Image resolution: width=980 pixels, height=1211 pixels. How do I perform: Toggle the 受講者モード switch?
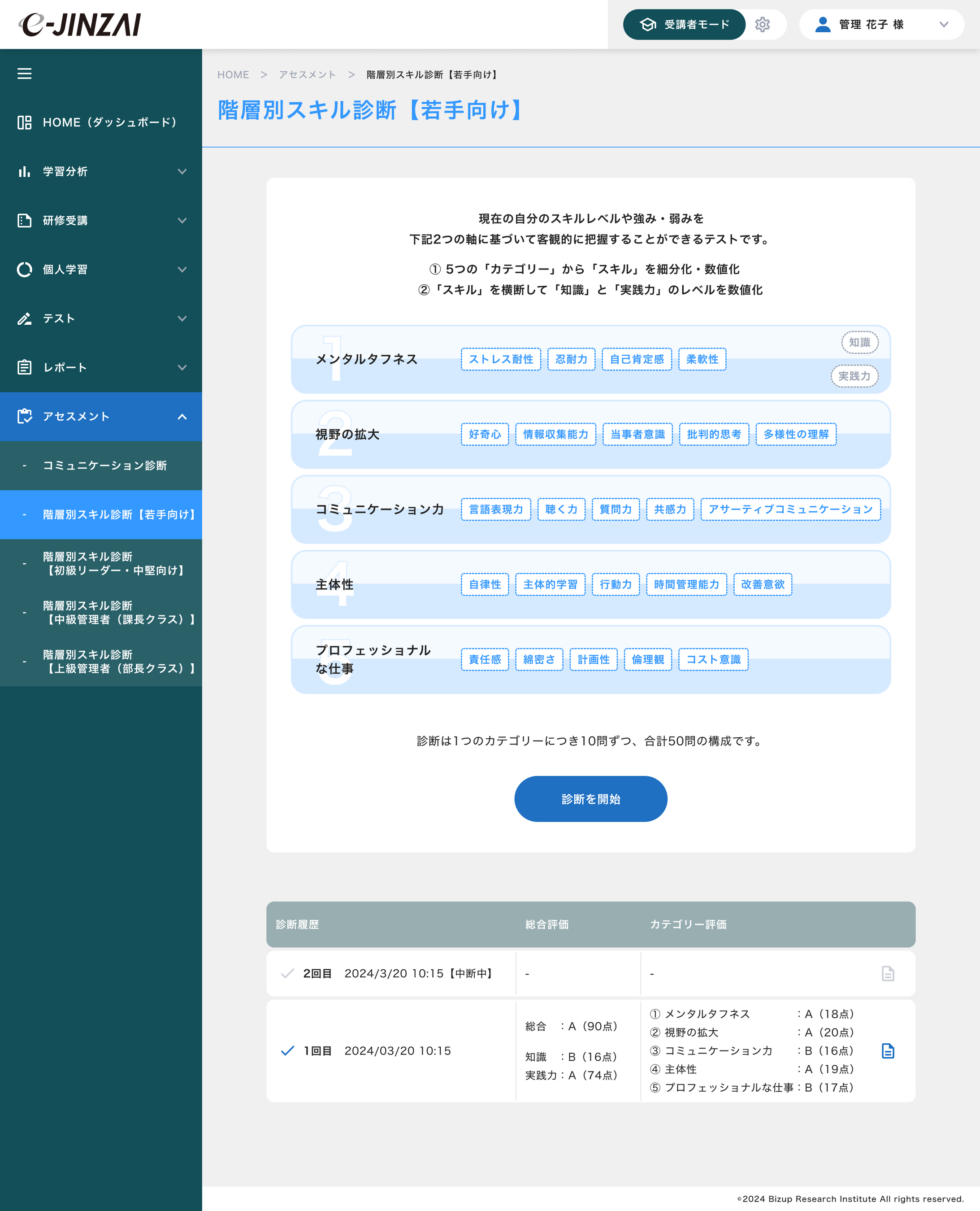click(684, 24)
